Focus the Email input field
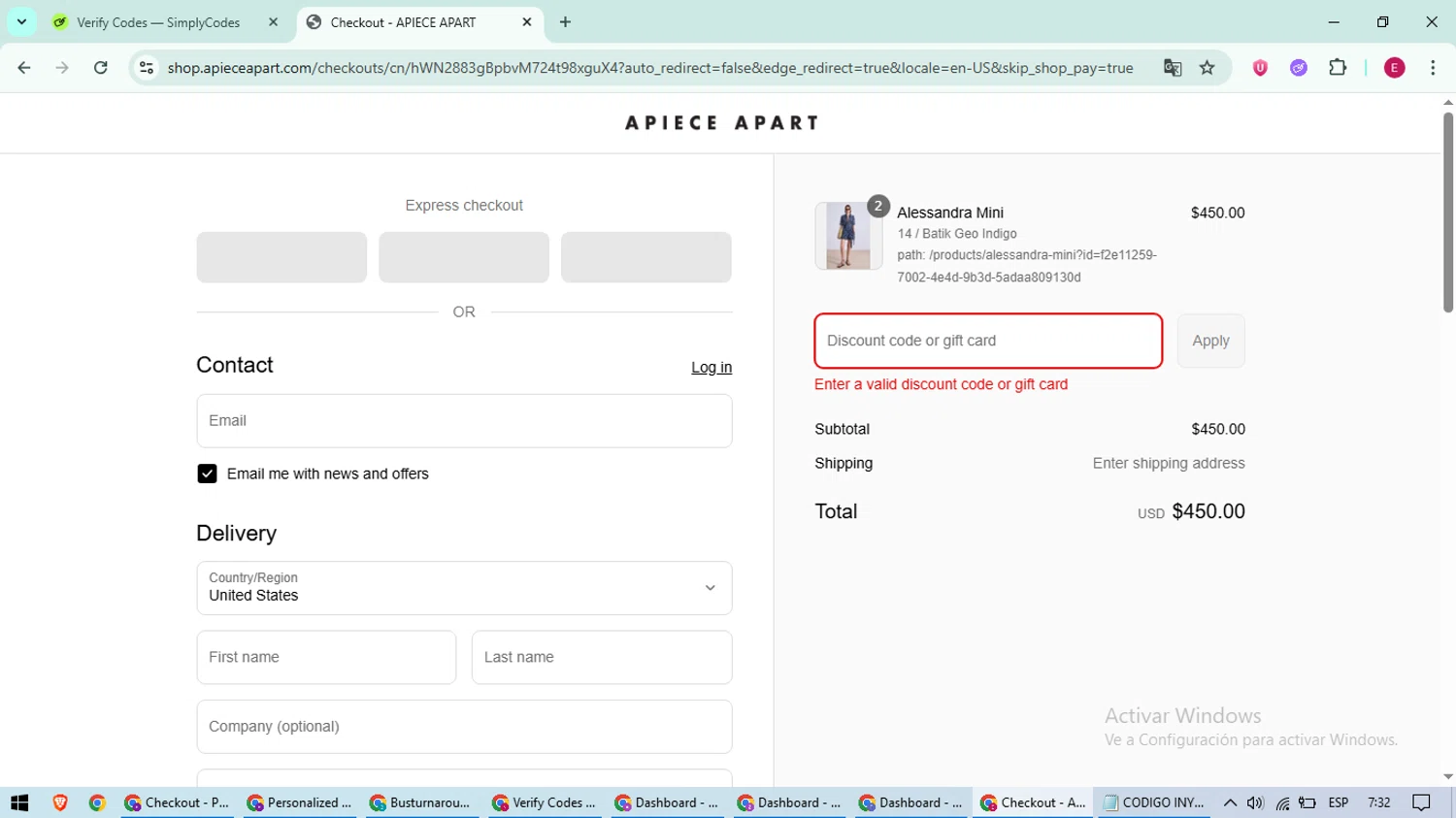1456x818 pixels. pos(464,421)
